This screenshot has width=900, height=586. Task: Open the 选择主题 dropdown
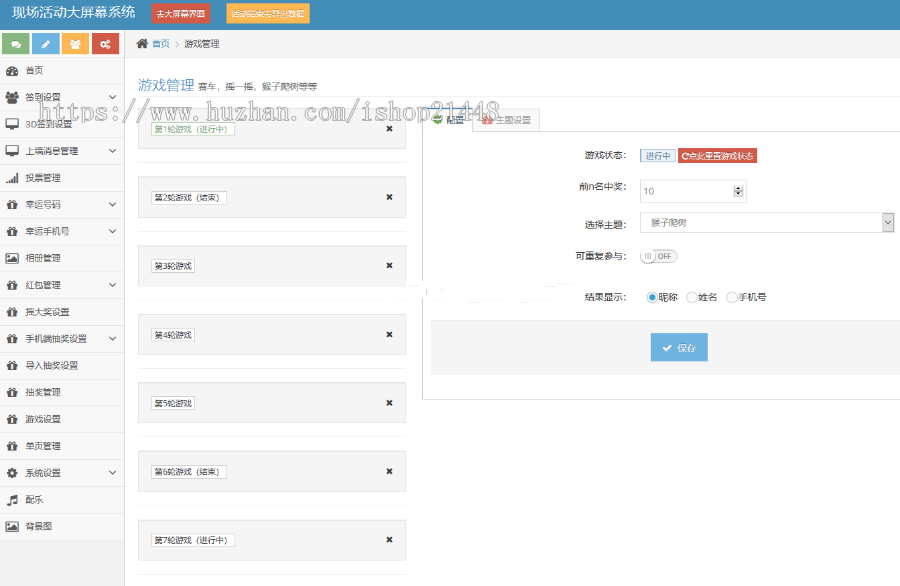[x=767, y=223]
